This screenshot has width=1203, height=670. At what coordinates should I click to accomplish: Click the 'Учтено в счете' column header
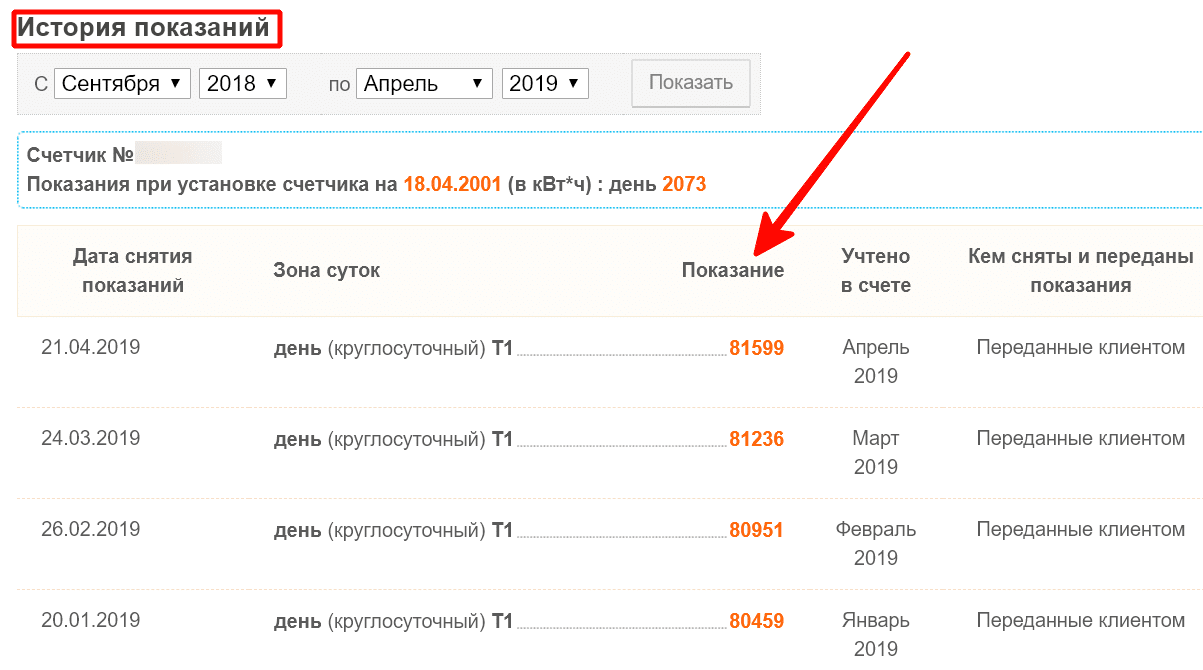(x=876, y=270)
